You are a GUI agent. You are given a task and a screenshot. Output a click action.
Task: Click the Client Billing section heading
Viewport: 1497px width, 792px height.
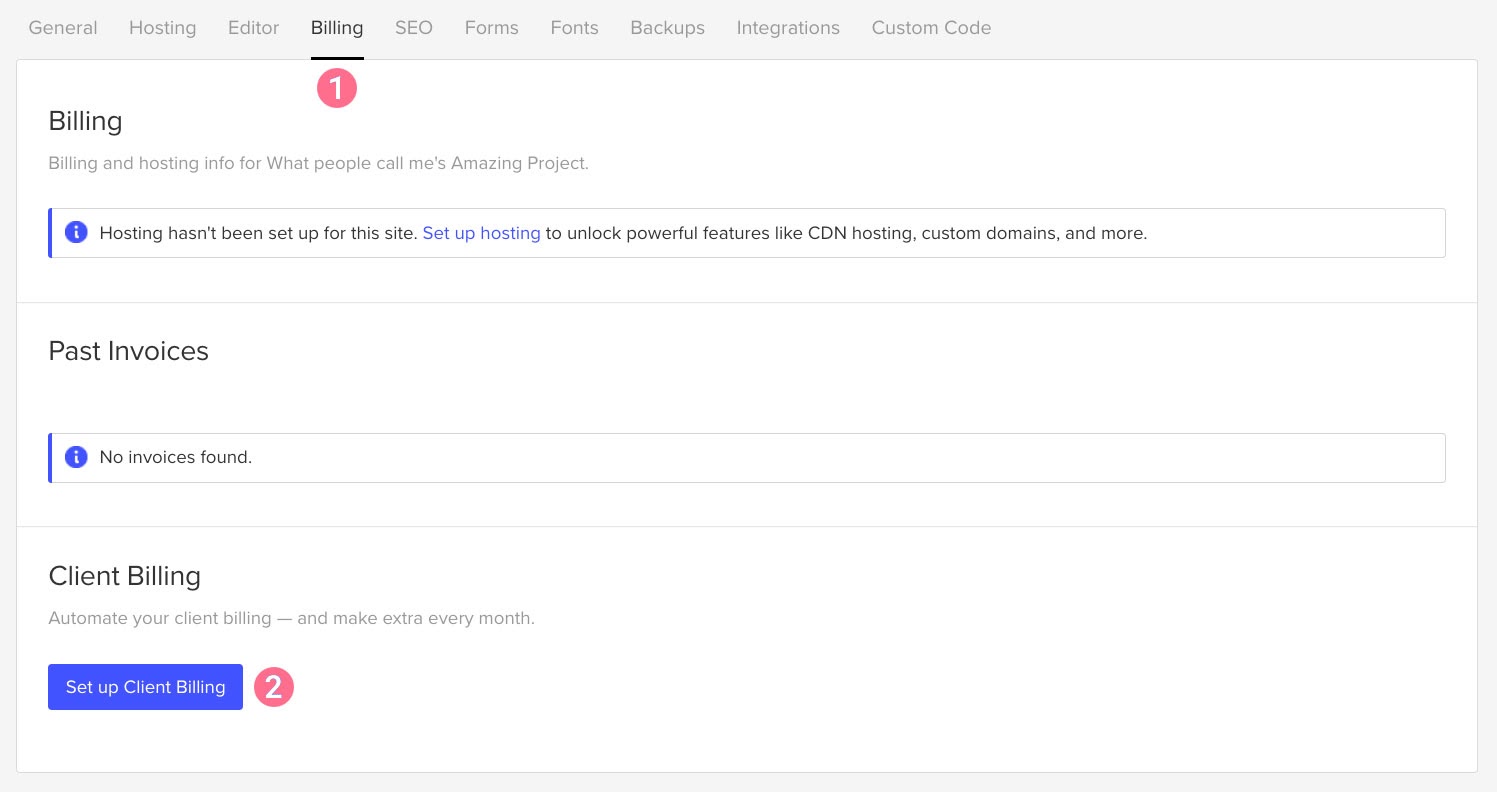coord(124,576)
